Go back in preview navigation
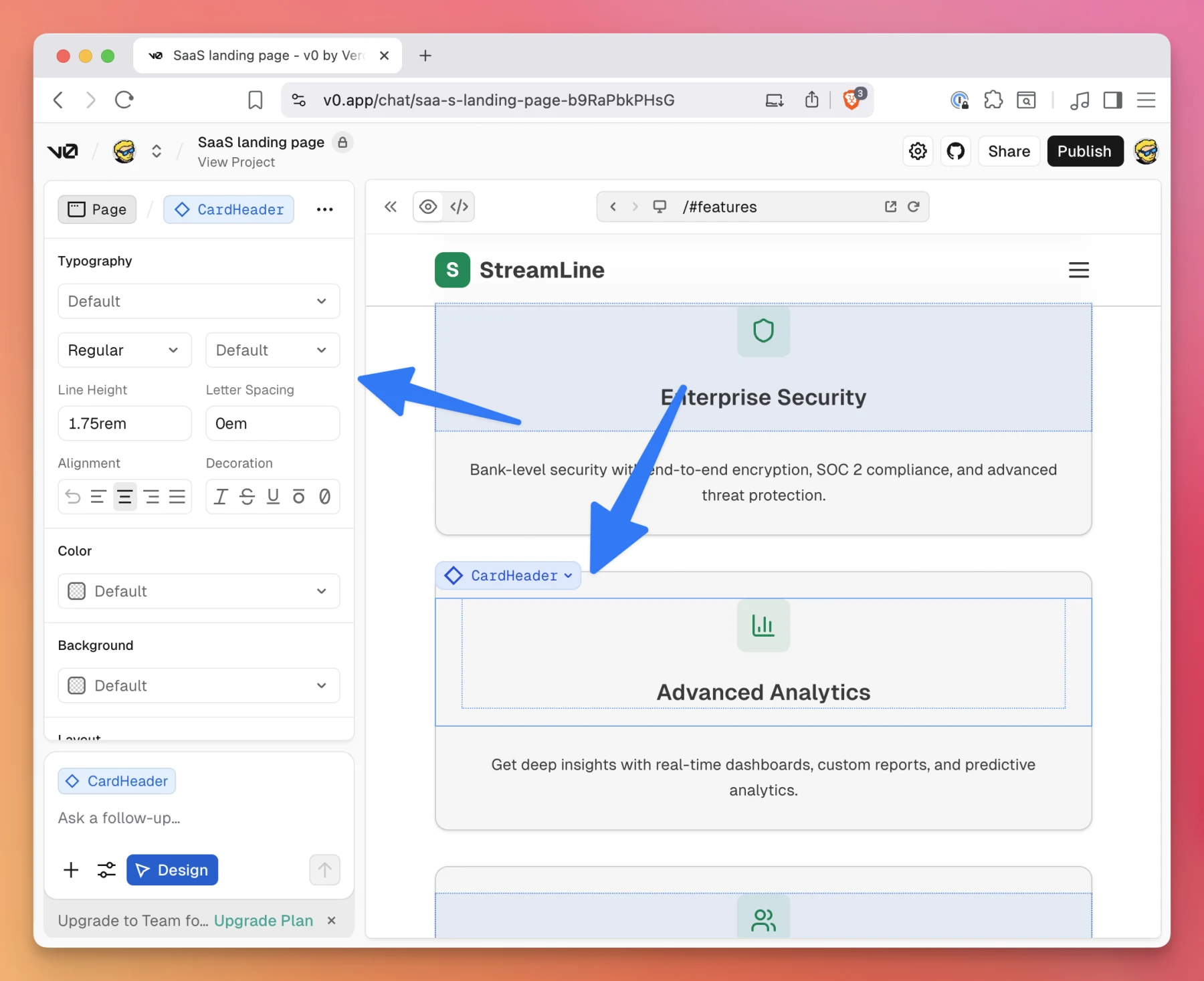Screen dimensions: 1204x981 pyautogui.click(x=613, y=207)
